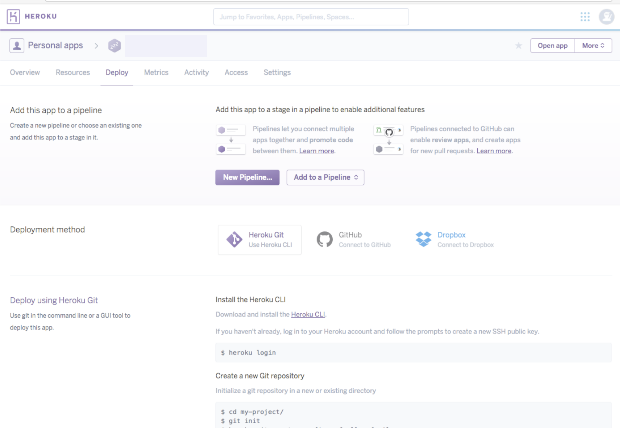Click 'Create a new Git repository' heading
Viewport: 620px width, 428px height.
[x=260, y=376]
